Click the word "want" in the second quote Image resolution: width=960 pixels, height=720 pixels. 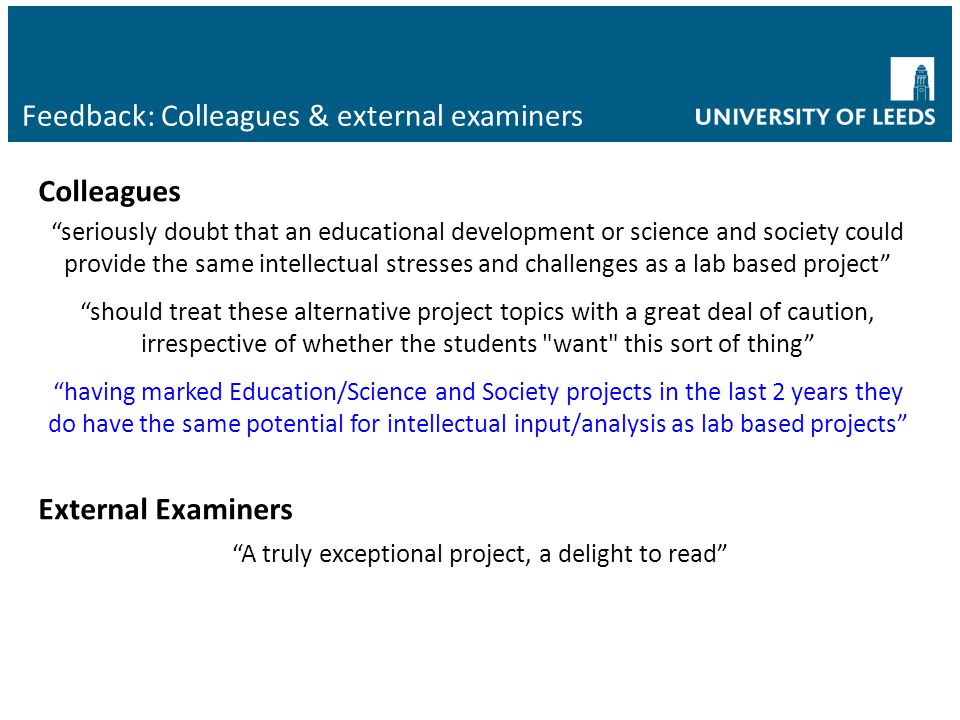(x=580, y=344)
